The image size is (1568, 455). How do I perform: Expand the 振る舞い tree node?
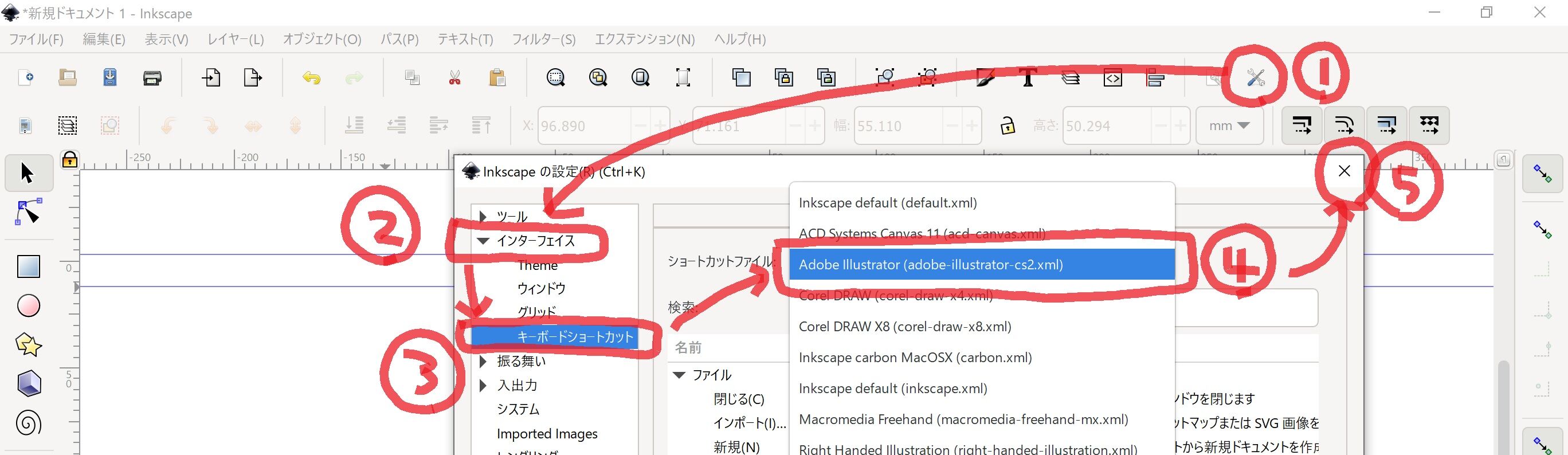pos(483,362)
